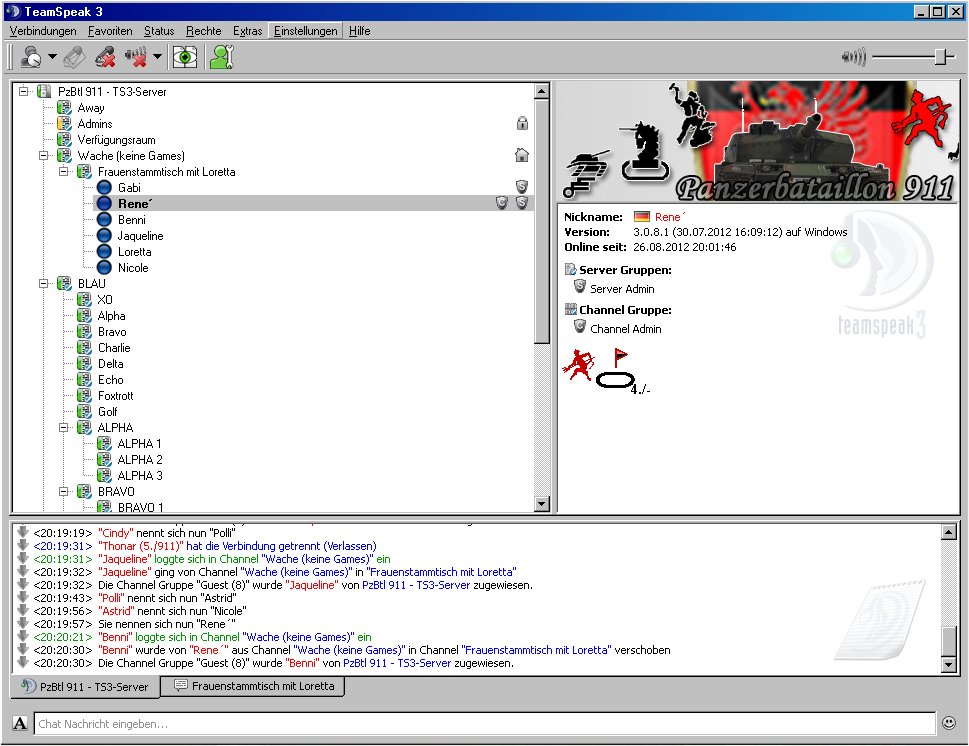Click the channel admin badge on Rene´ row

tap(502, 204)
